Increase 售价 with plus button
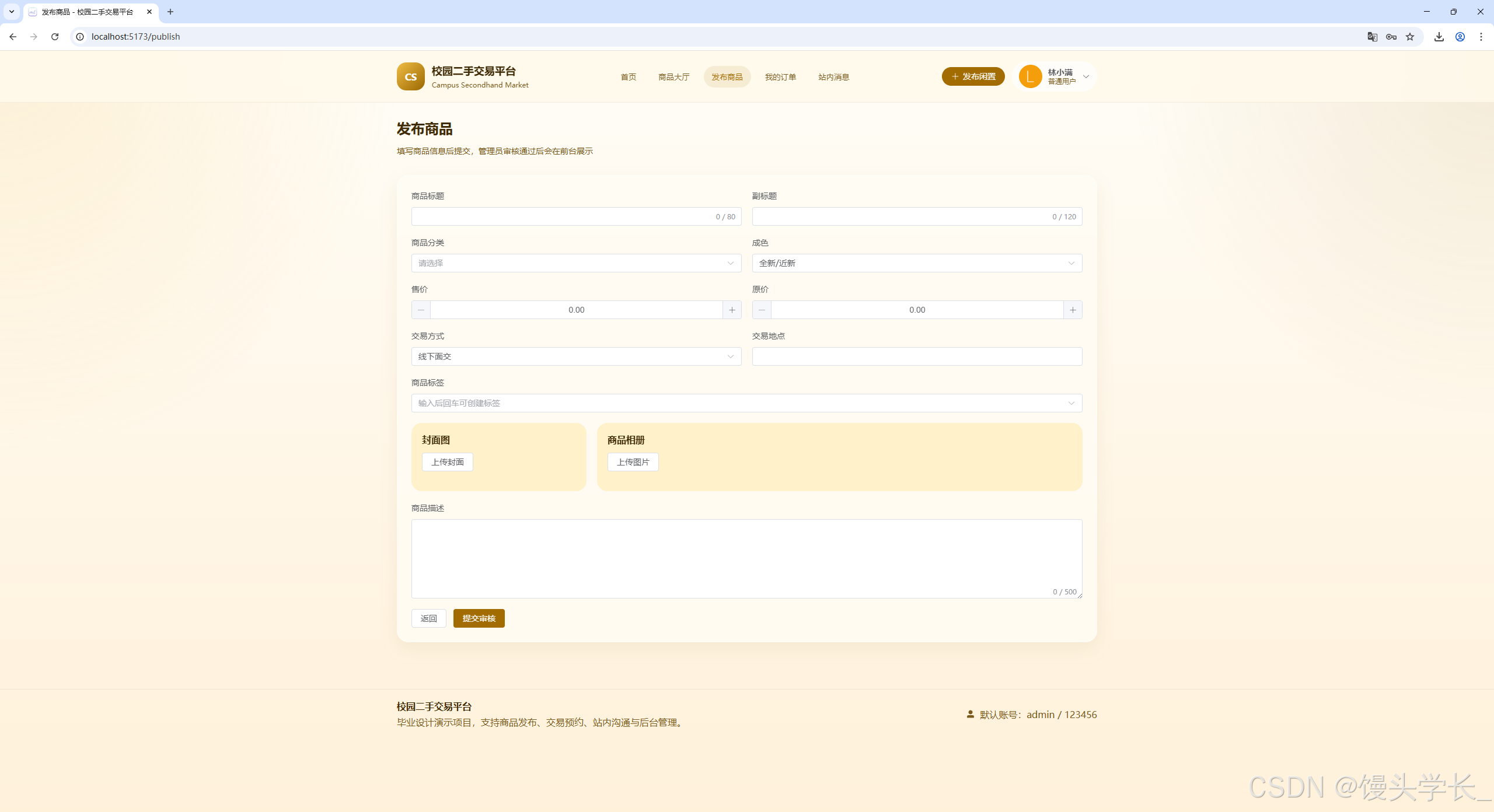 pyautogui.click(x=732, y=310)
